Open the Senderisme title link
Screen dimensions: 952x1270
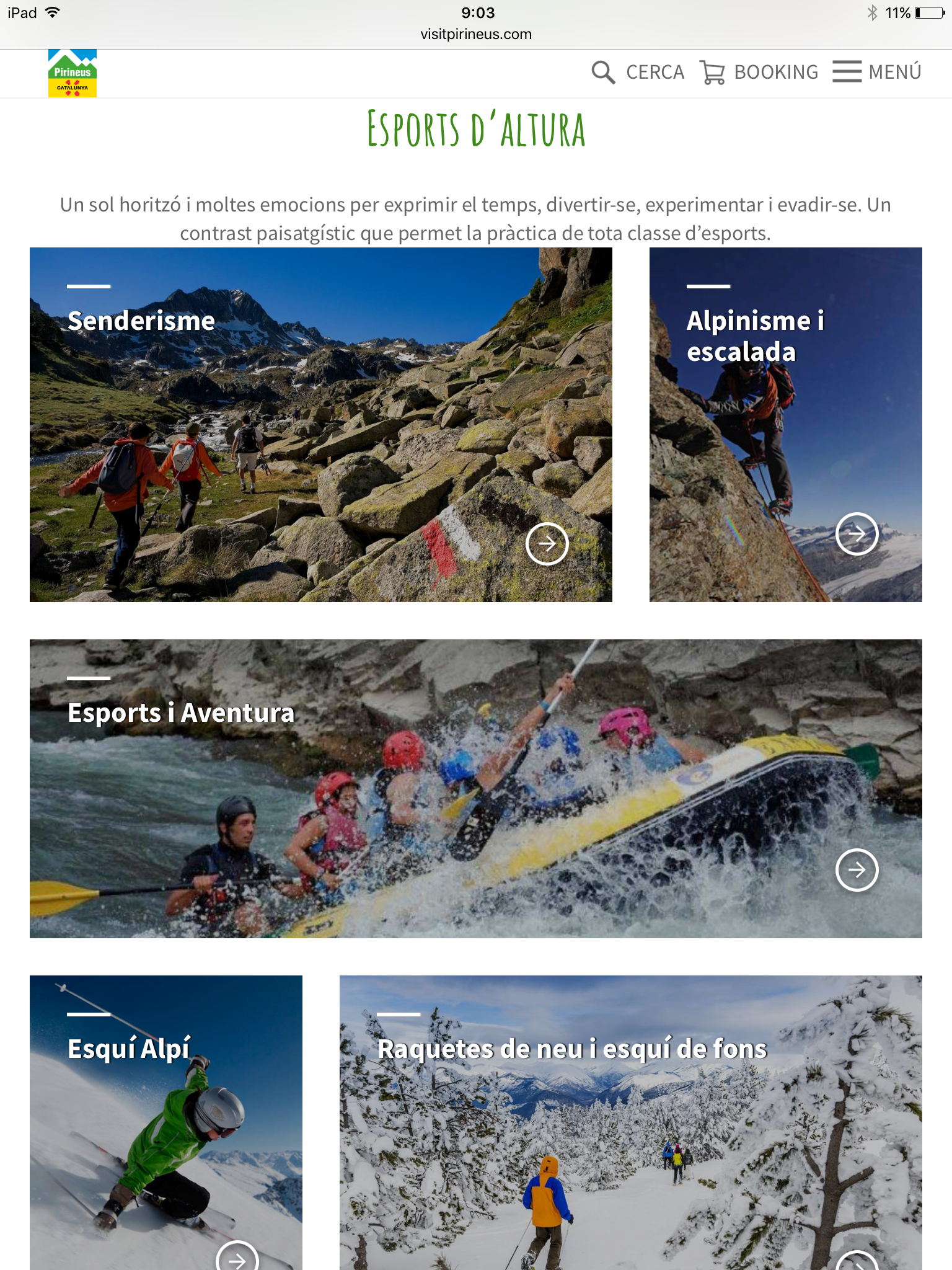141,321
